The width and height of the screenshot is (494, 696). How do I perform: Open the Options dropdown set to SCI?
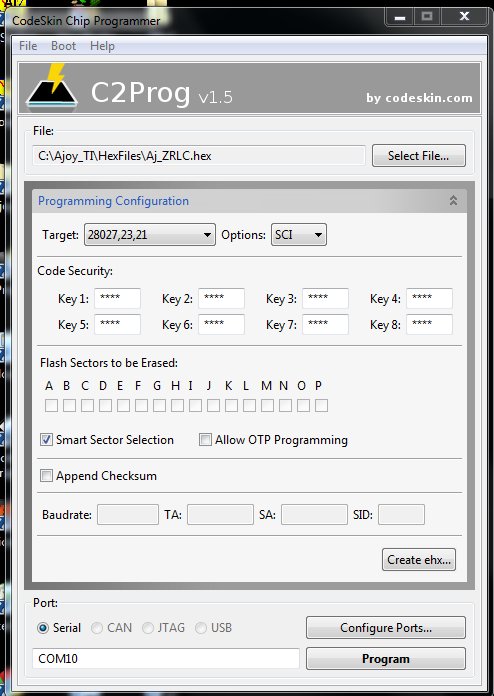pos(299,234)
